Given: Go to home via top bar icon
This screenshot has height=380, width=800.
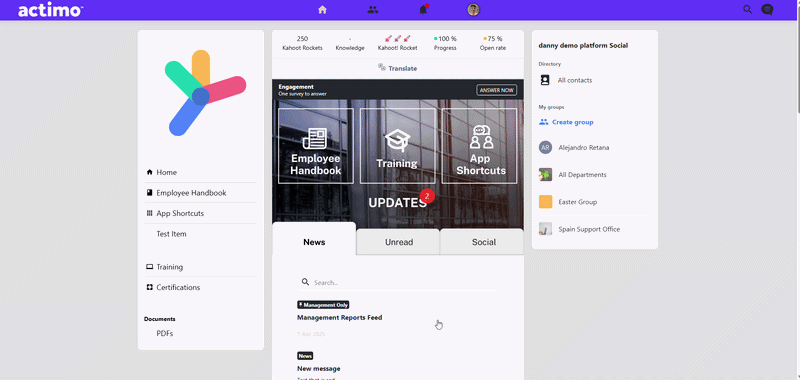Looking at the screenshot, I should coord(322,10).
